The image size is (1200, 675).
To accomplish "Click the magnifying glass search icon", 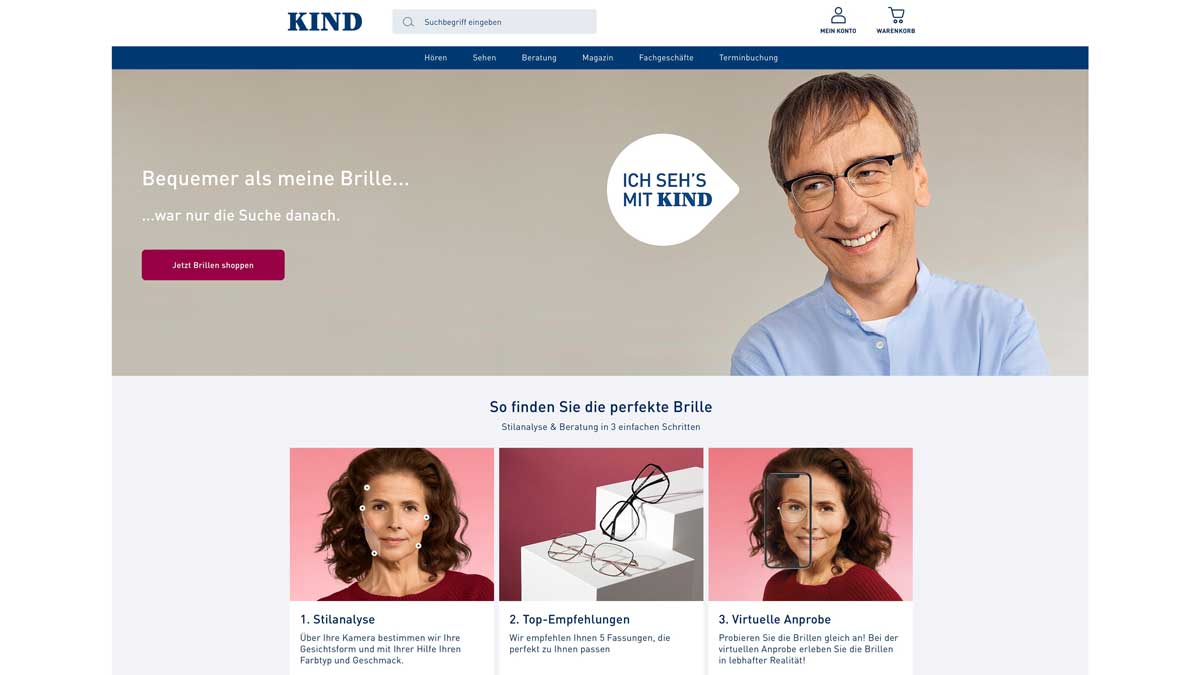I will (x=408, y=22).
